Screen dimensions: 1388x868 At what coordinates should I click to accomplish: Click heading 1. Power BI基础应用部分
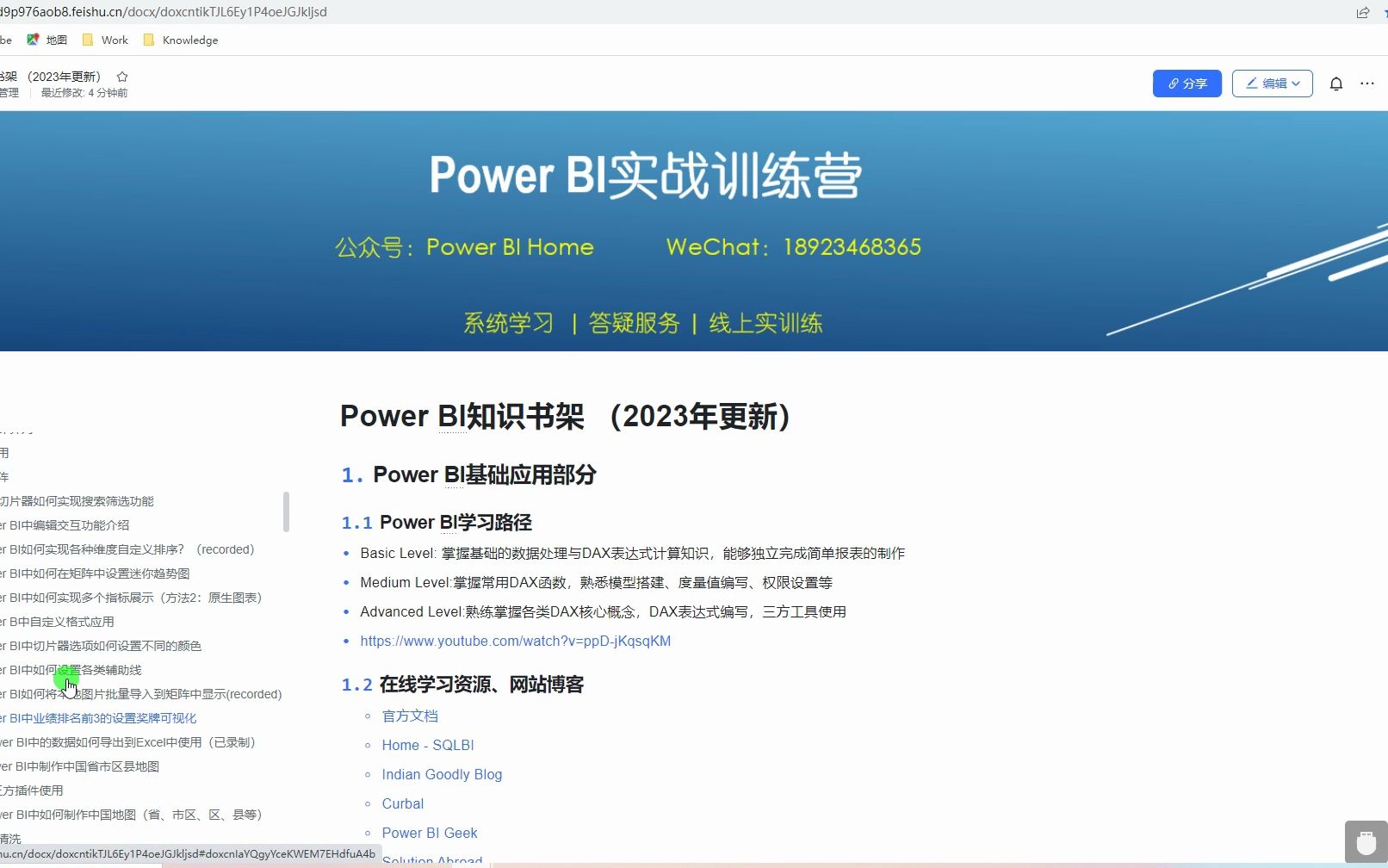(x=469, y=475)
